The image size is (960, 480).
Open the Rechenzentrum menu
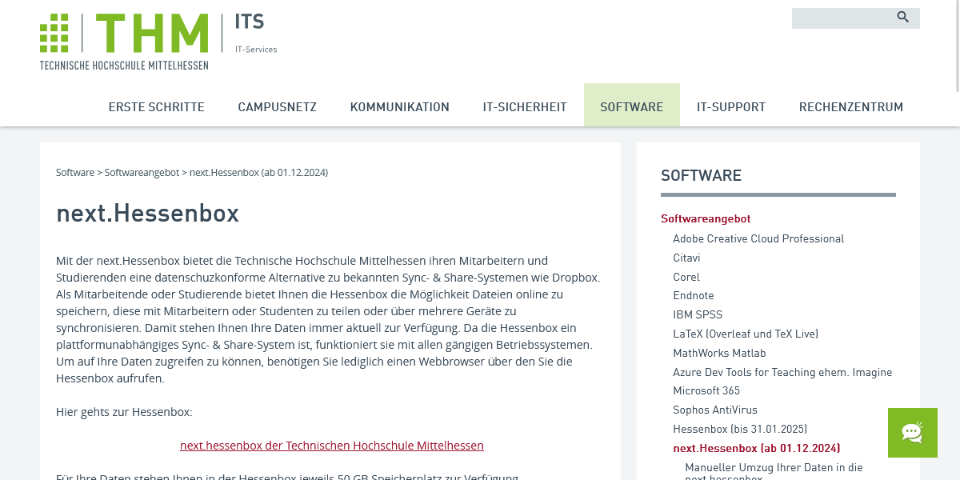(851, 107)
